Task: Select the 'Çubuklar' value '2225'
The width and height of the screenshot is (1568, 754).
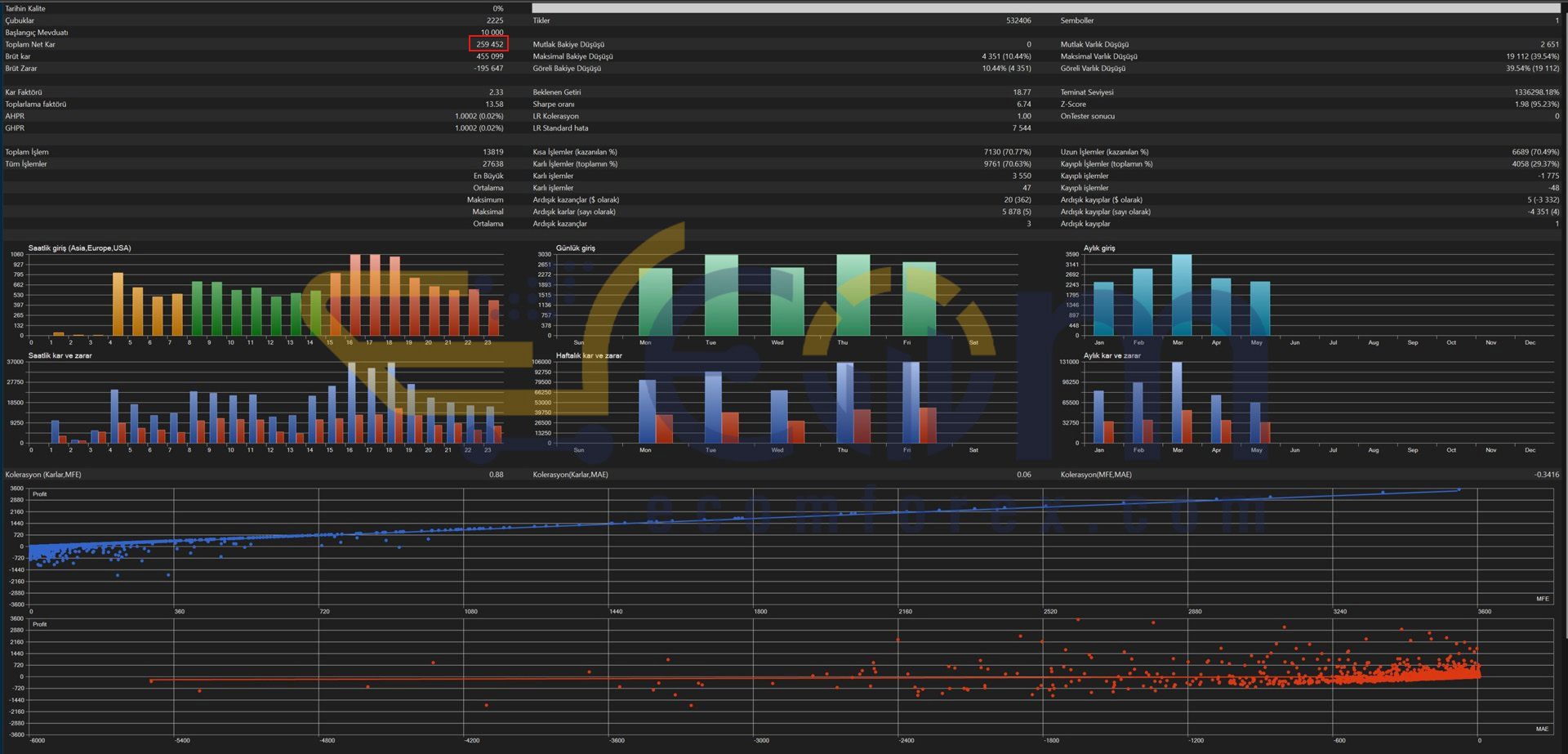Action: (495, 20)
